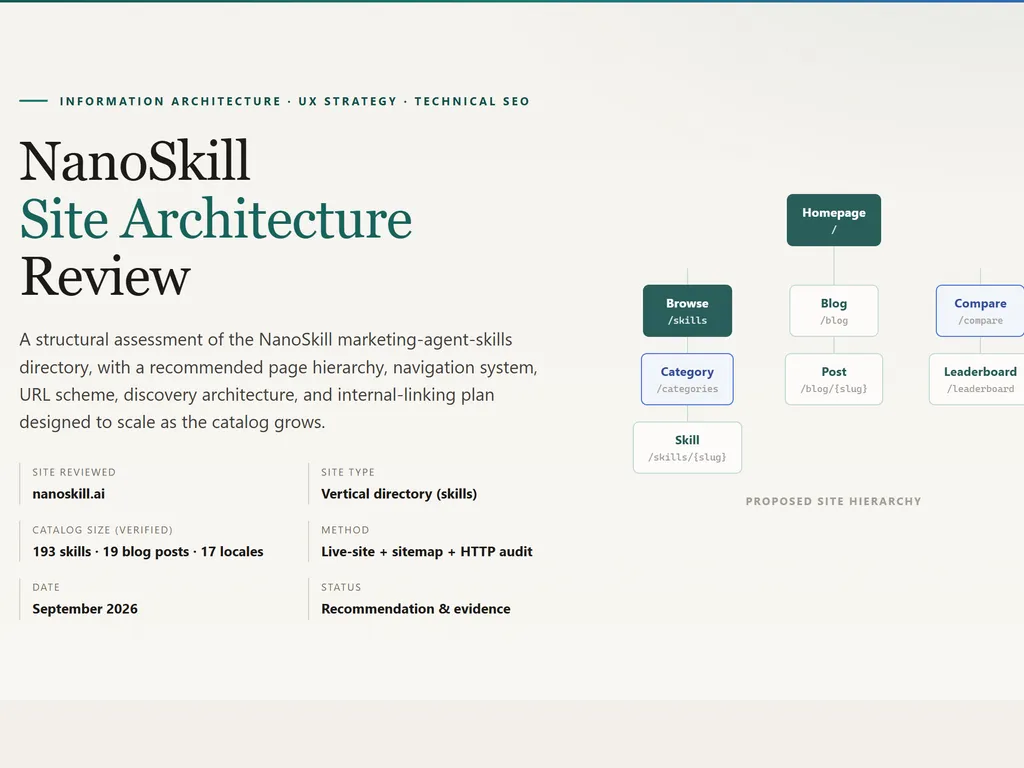1024x768 pixels.
Task: Click the 'CATALOG SIZE (VERIFIED)' label
Action: coord(103,530)
